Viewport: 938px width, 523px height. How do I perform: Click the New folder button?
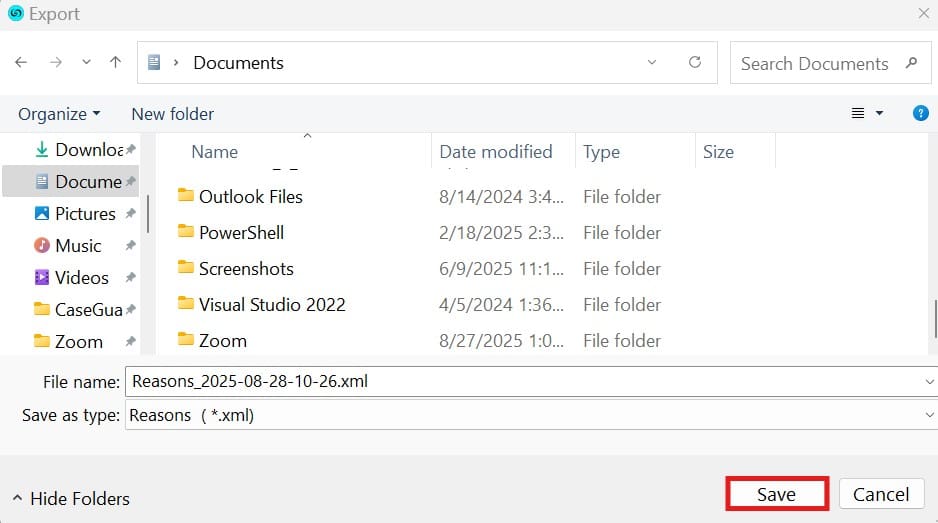tap(172, 114)
